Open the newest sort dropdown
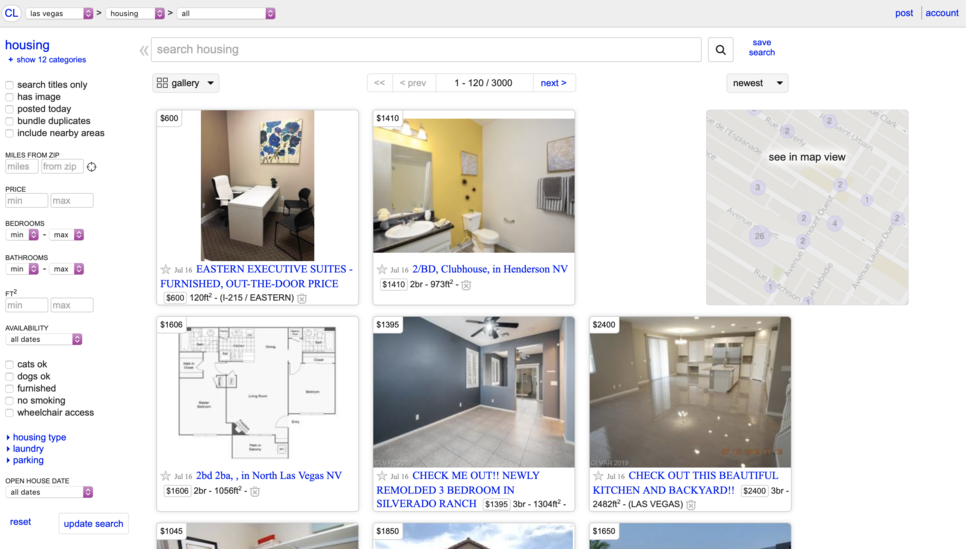Image resolution: width=966 pixels, height=549 pixels. click(757, 83)
